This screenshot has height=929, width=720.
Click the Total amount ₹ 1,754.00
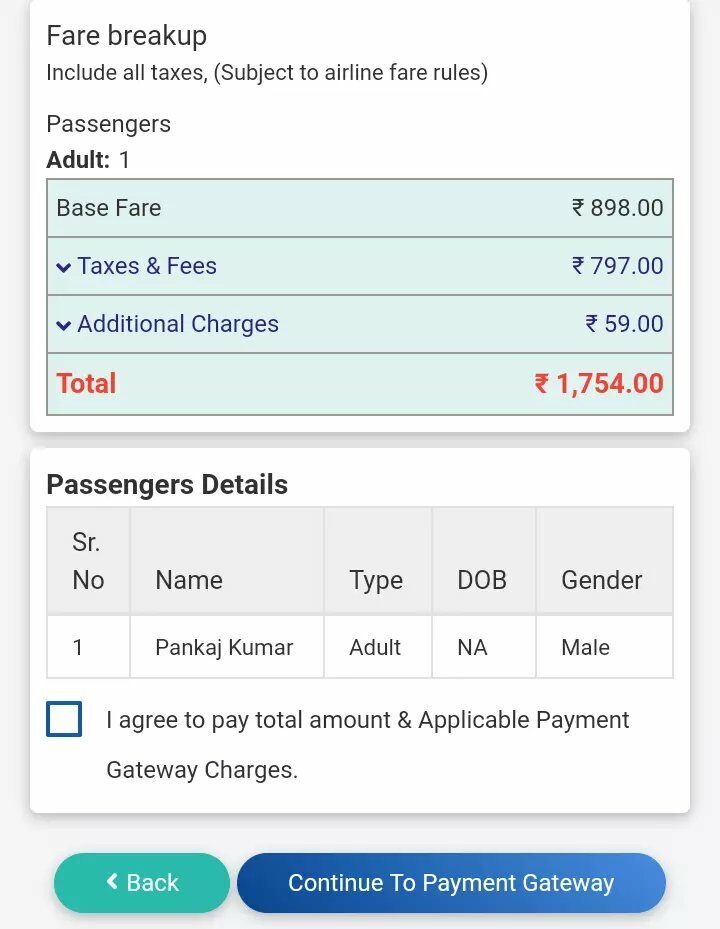click(599, 384)
